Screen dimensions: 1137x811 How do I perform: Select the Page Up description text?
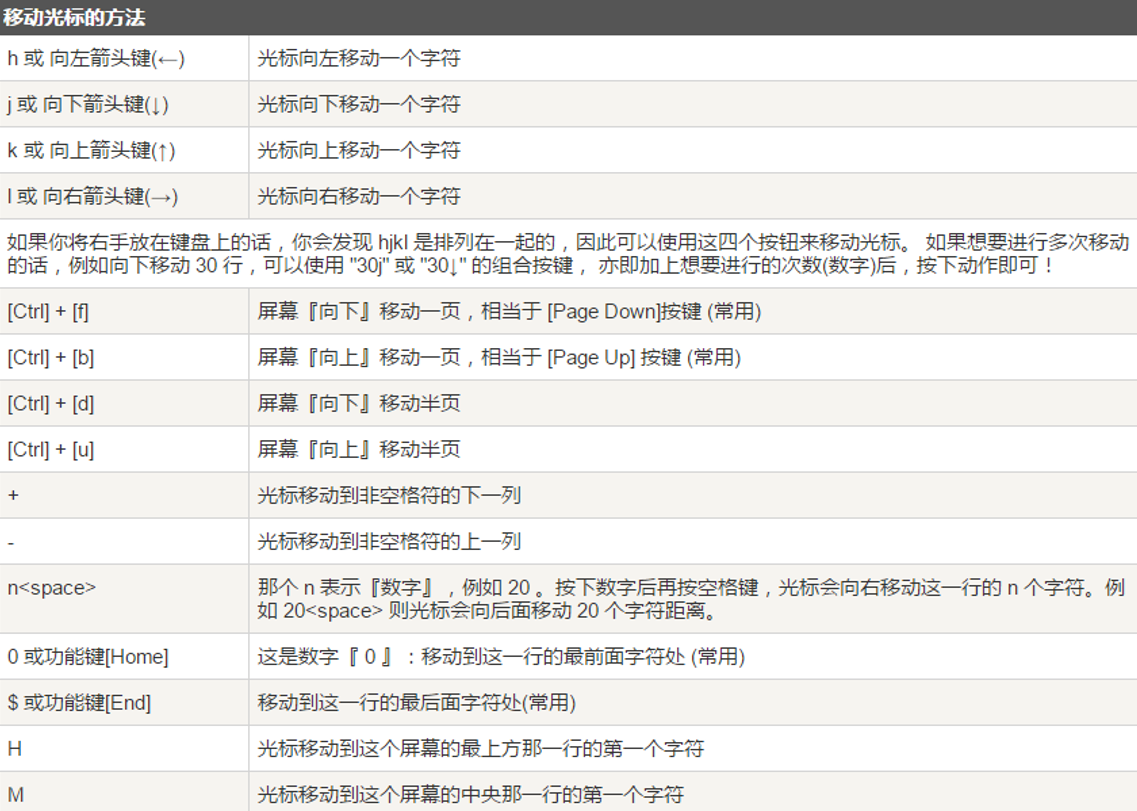coord(499,357)
